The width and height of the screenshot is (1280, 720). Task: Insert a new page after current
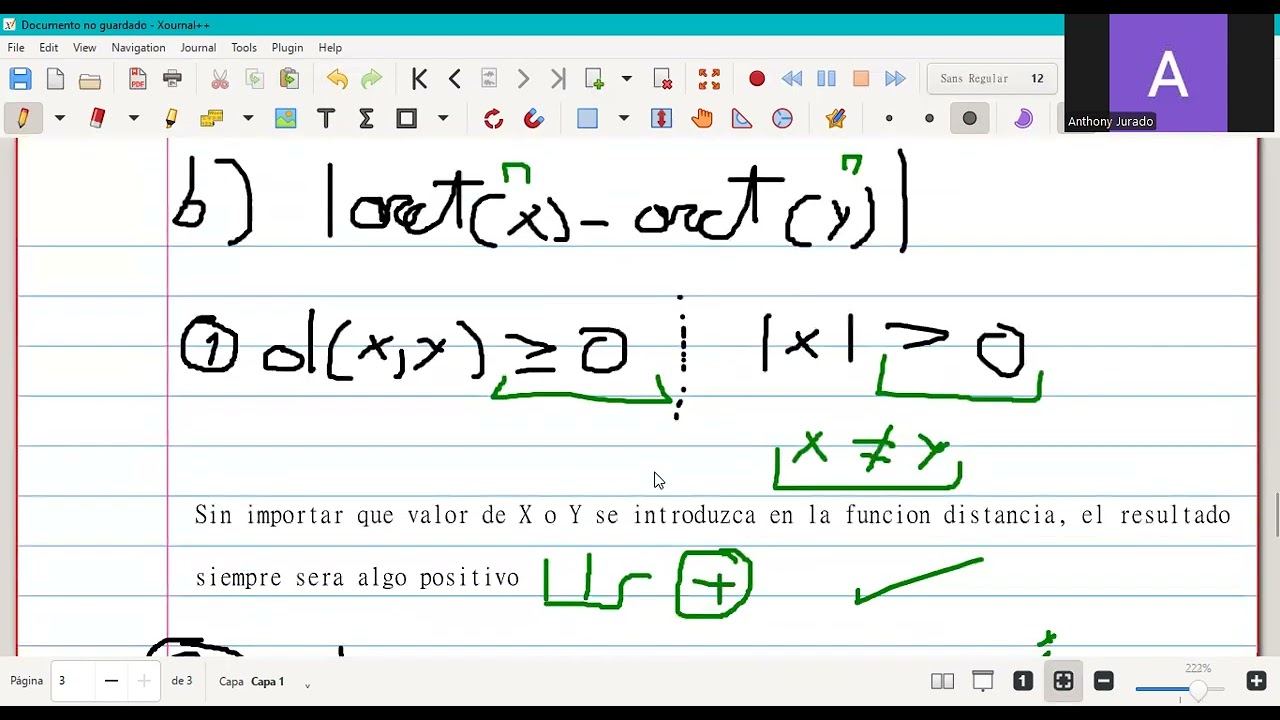(595, 79)
